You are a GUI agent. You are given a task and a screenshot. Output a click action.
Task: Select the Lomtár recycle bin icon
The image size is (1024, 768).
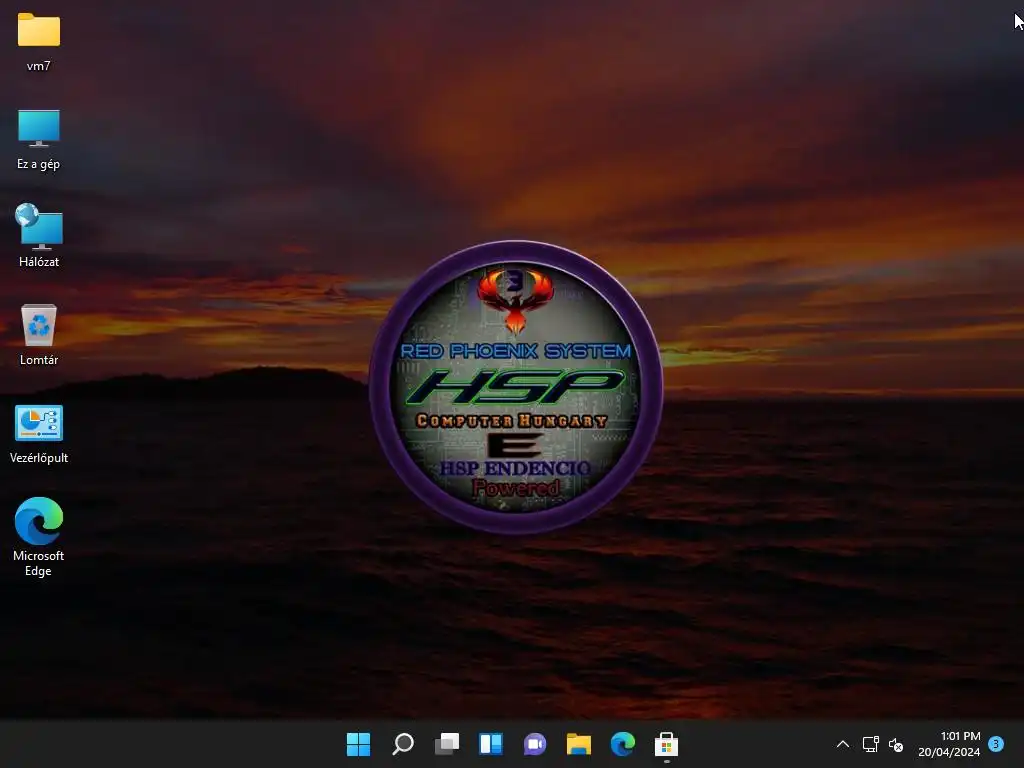click(39, 334)
